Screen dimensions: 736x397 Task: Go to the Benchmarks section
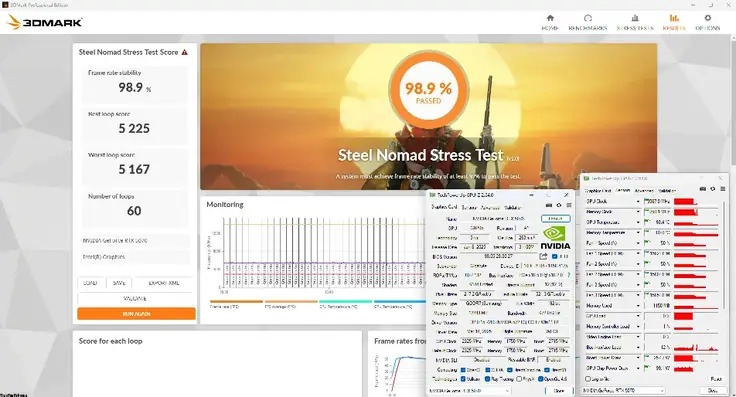588,22
